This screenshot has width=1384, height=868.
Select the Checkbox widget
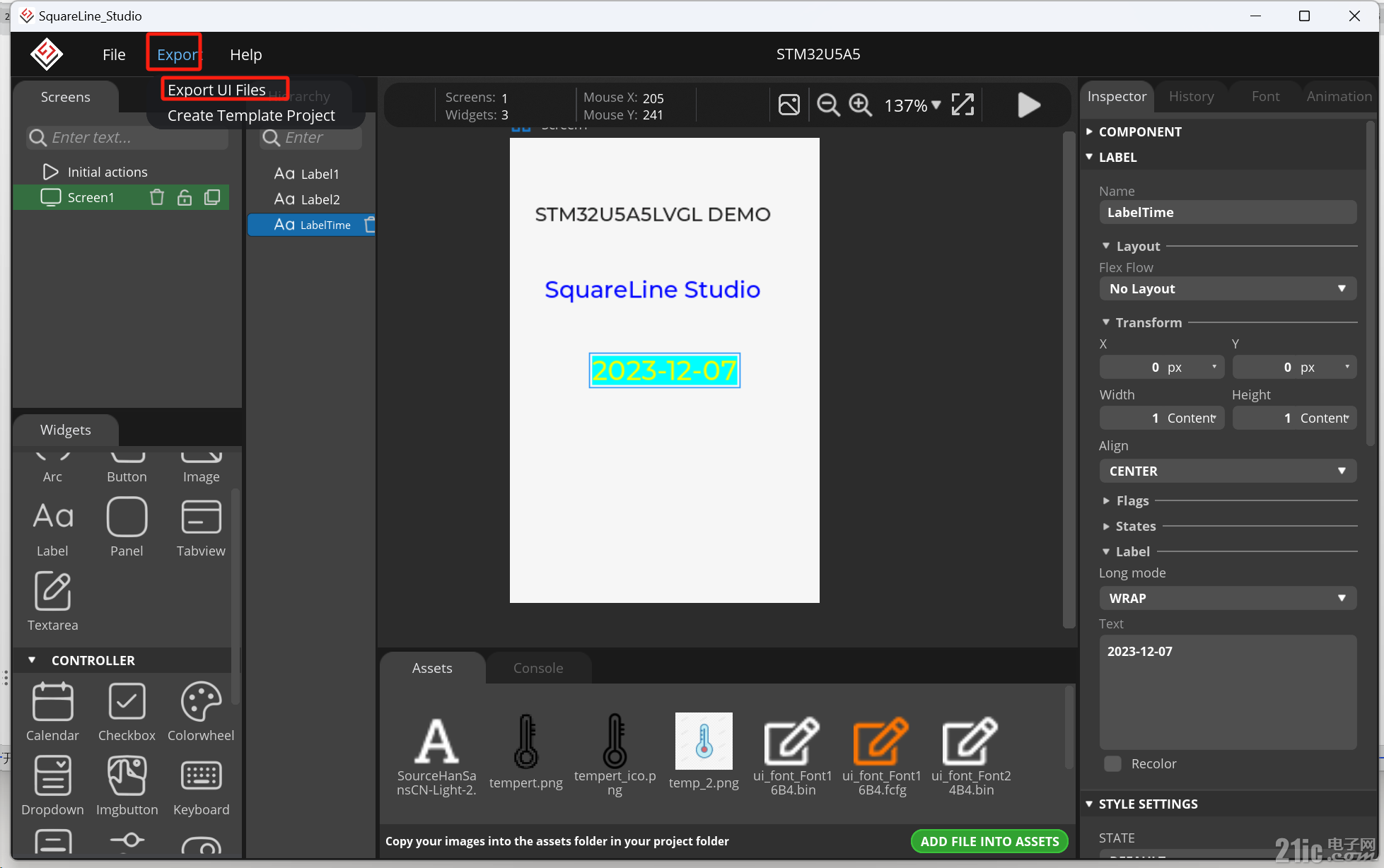coord(127,712)
